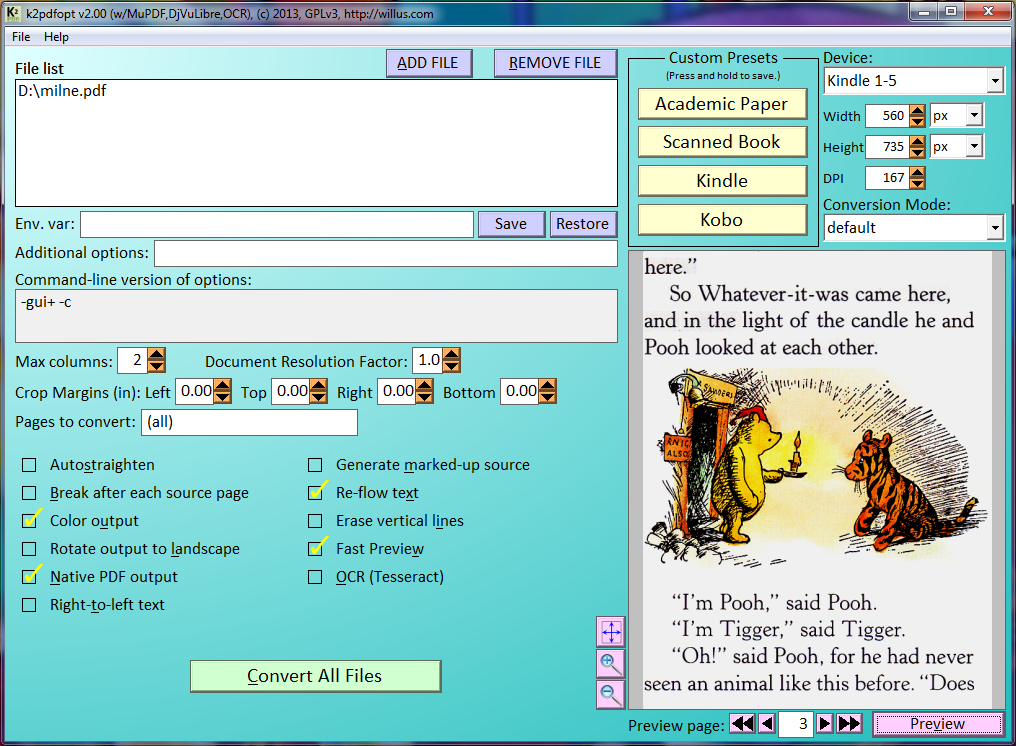The image size is (1016, 746).
Task: Apply the Scanned Book preset
Action: (722, 142)
